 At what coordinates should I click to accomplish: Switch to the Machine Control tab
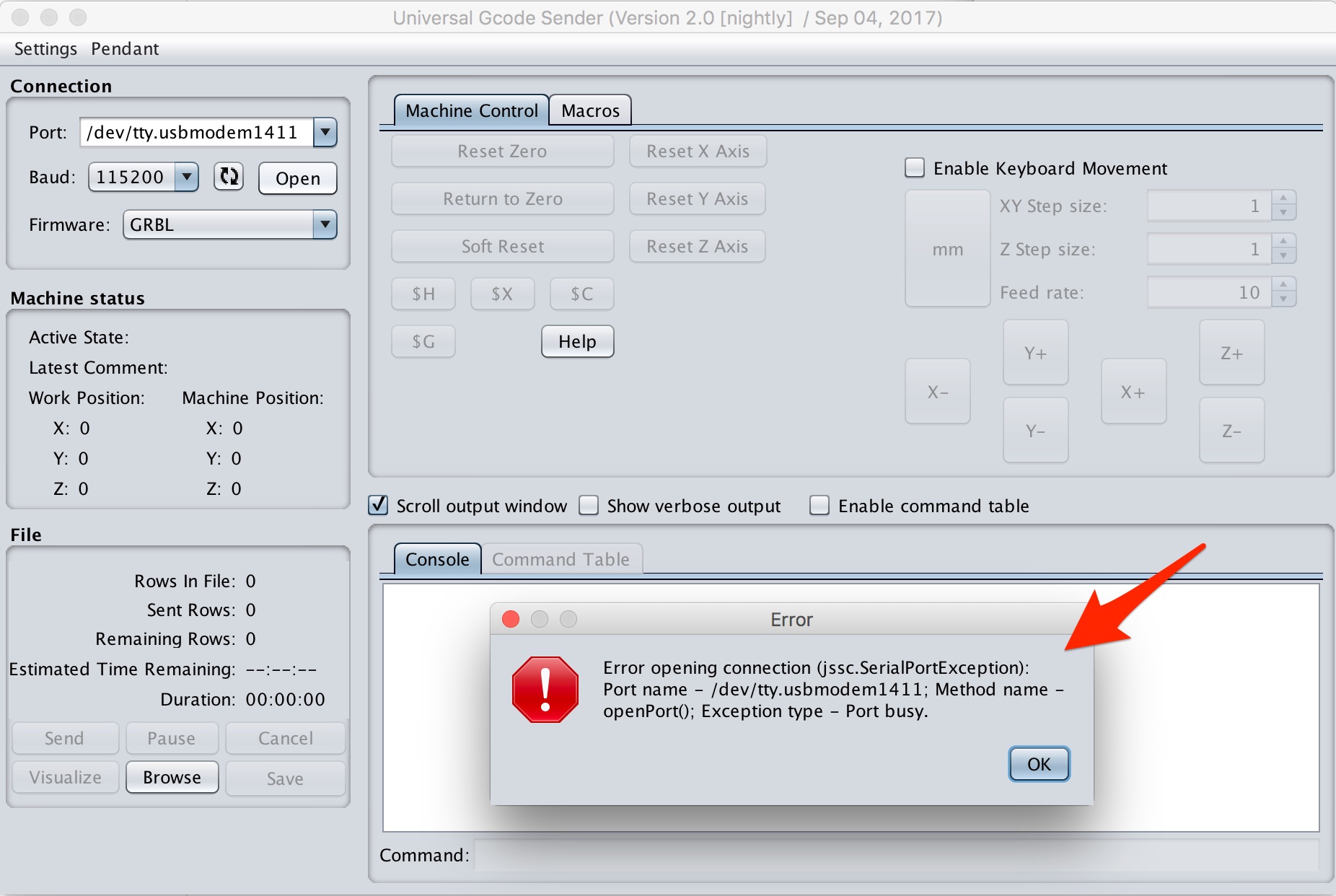(472, 110)
